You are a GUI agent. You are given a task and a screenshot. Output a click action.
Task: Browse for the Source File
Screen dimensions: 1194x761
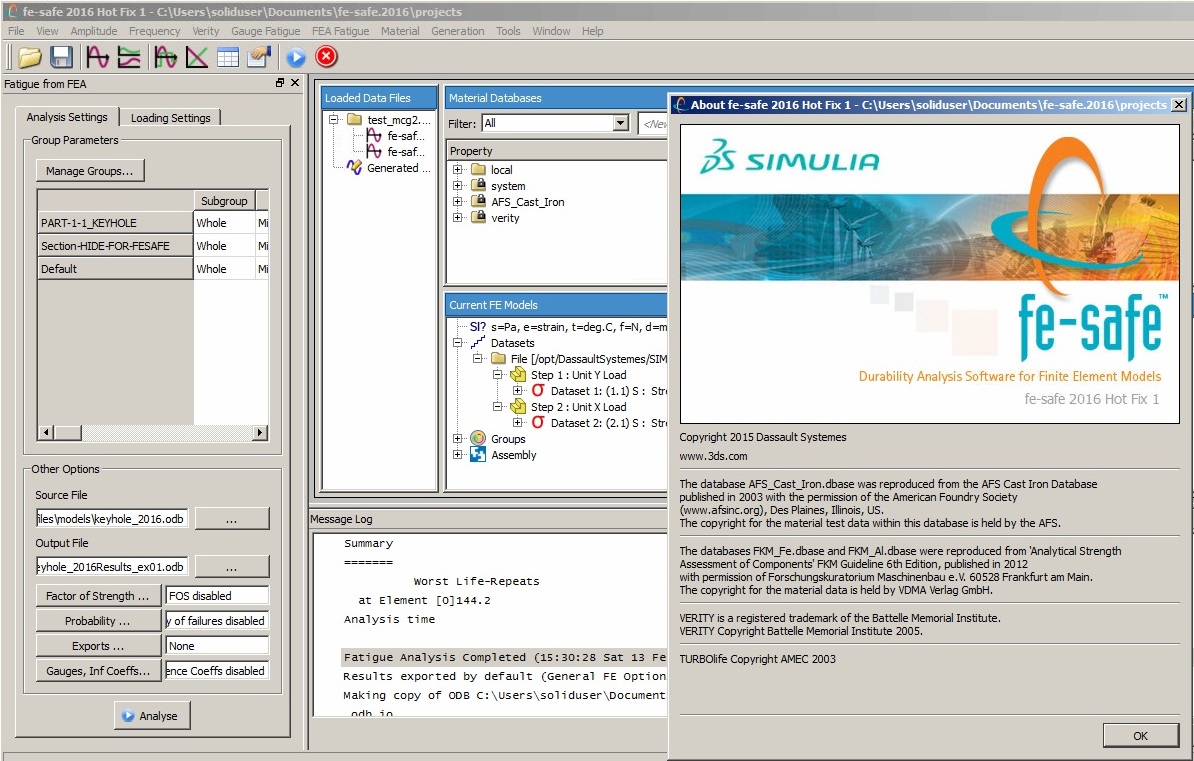coord(231,519)
